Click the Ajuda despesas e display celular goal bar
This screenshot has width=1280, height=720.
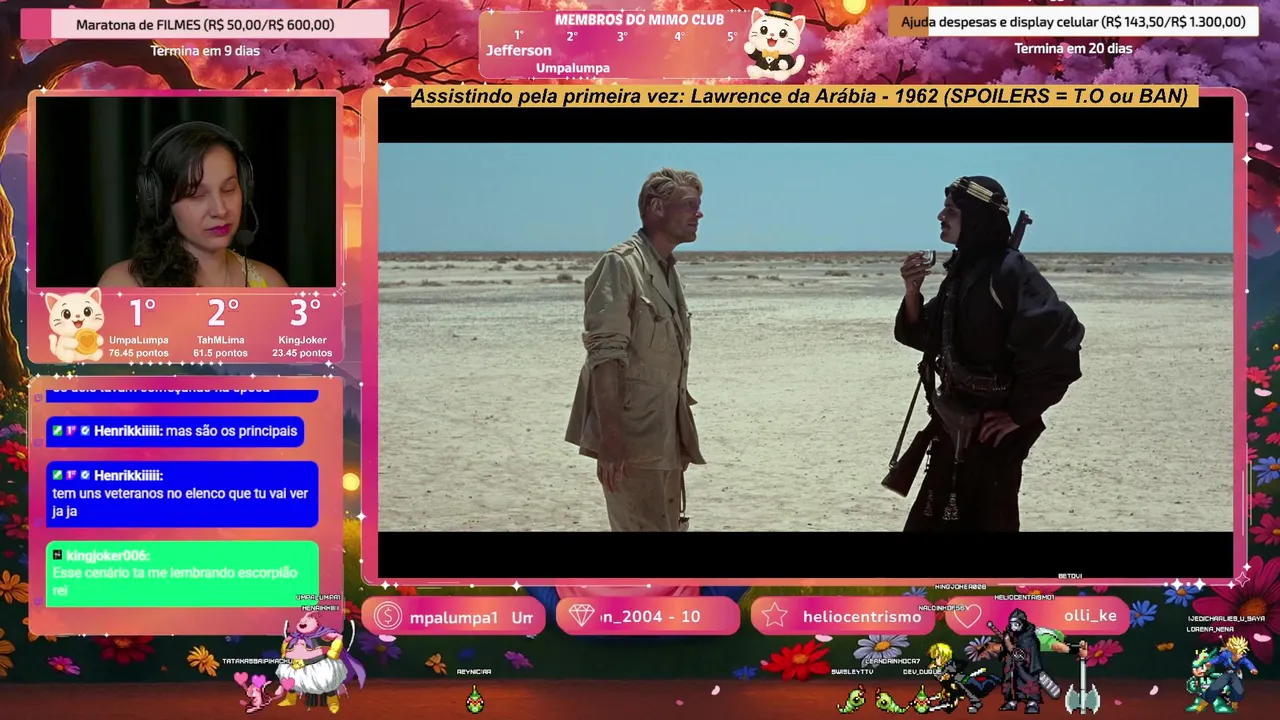click(1073, 22)
